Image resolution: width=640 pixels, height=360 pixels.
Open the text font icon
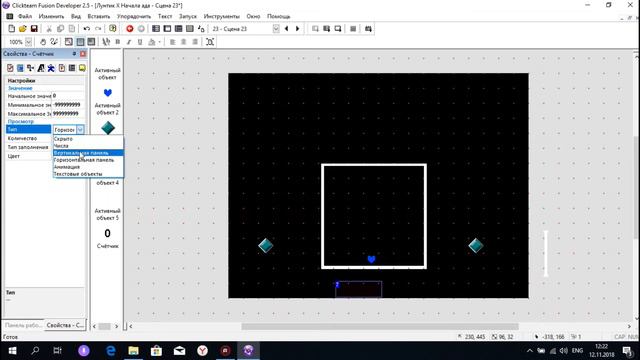tap(106, 42)
